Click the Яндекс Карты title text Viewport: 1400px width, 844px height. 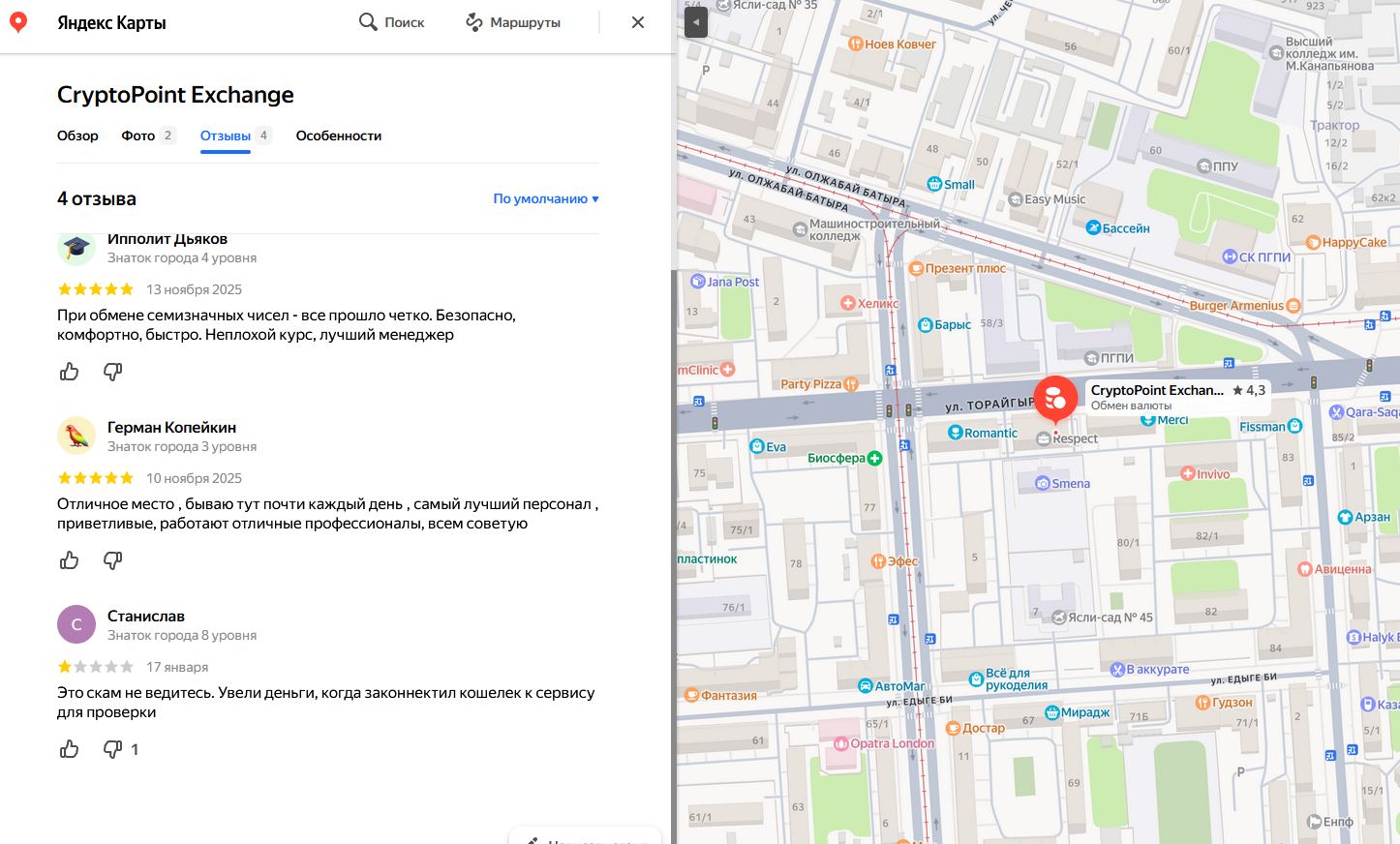tap(111, 22)
